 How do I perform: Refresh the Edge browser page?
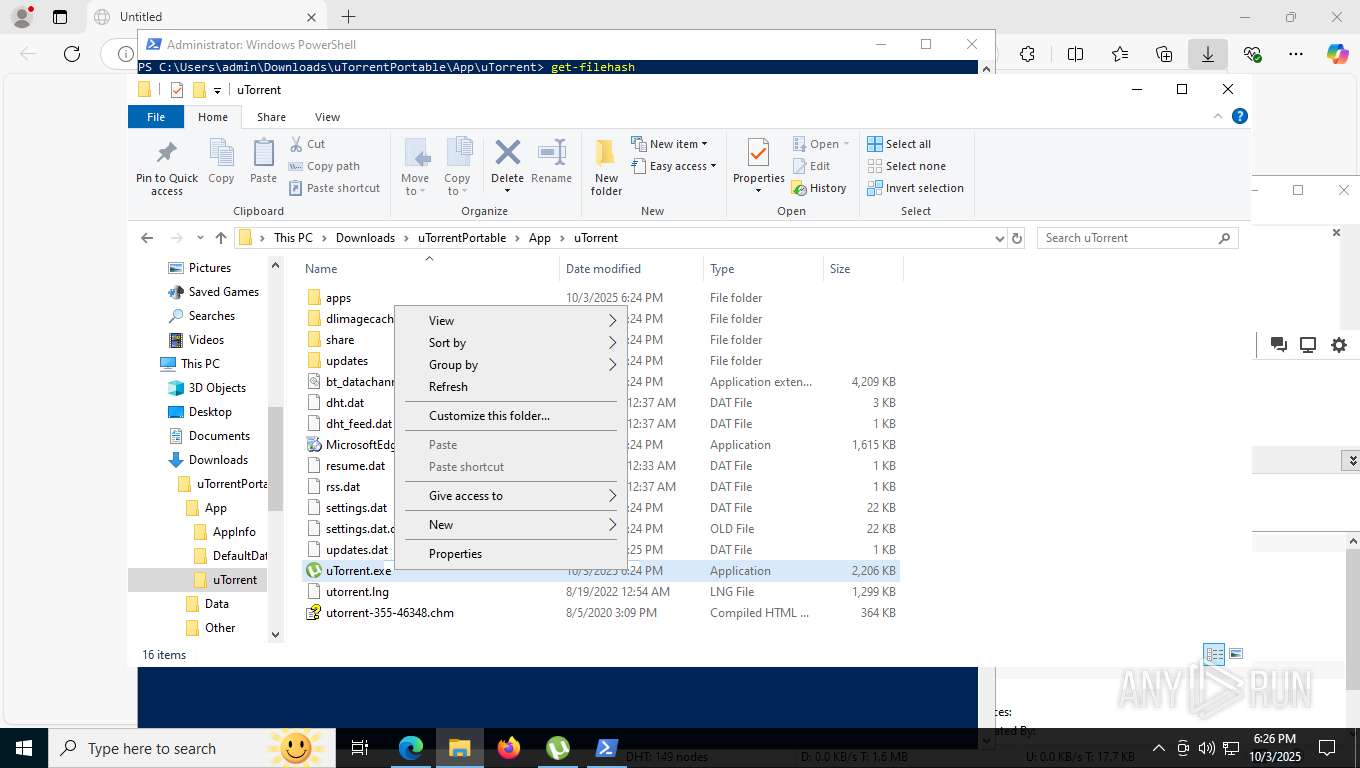point(72,54)
